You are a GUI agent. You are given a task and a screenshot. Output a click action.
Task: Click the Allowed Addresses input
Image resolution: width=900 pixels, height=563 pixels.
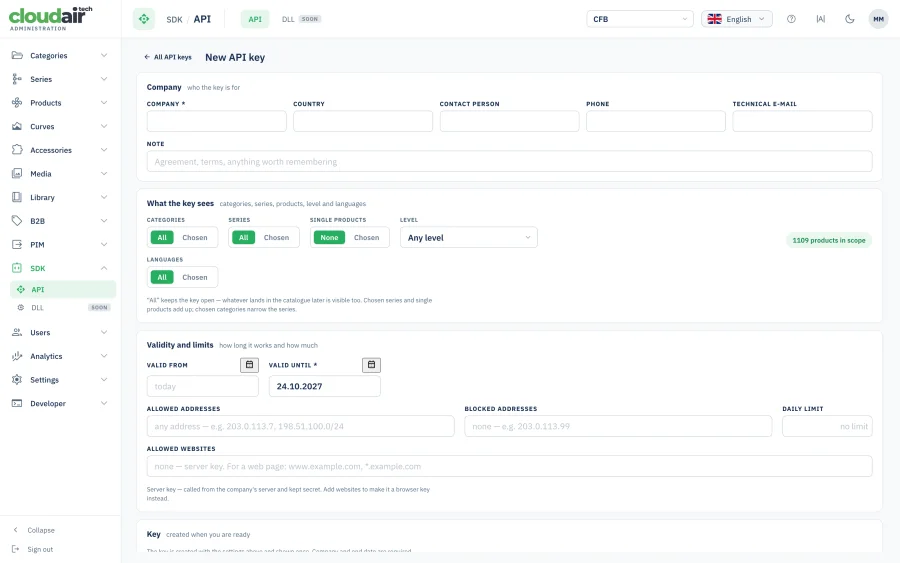301,426
